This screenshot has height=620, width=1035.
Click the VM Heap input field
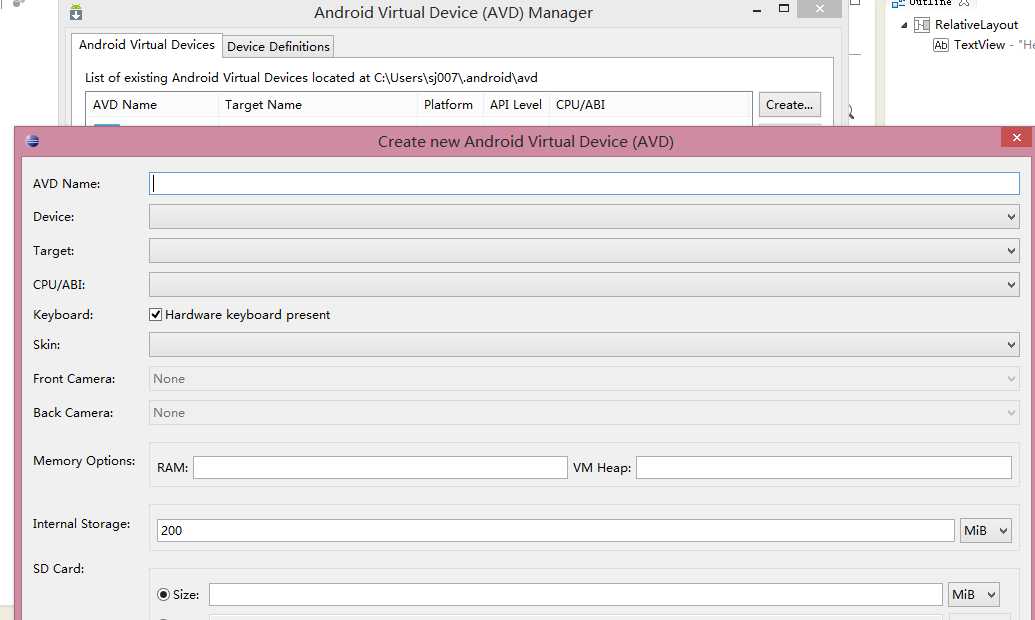(824, 467)
